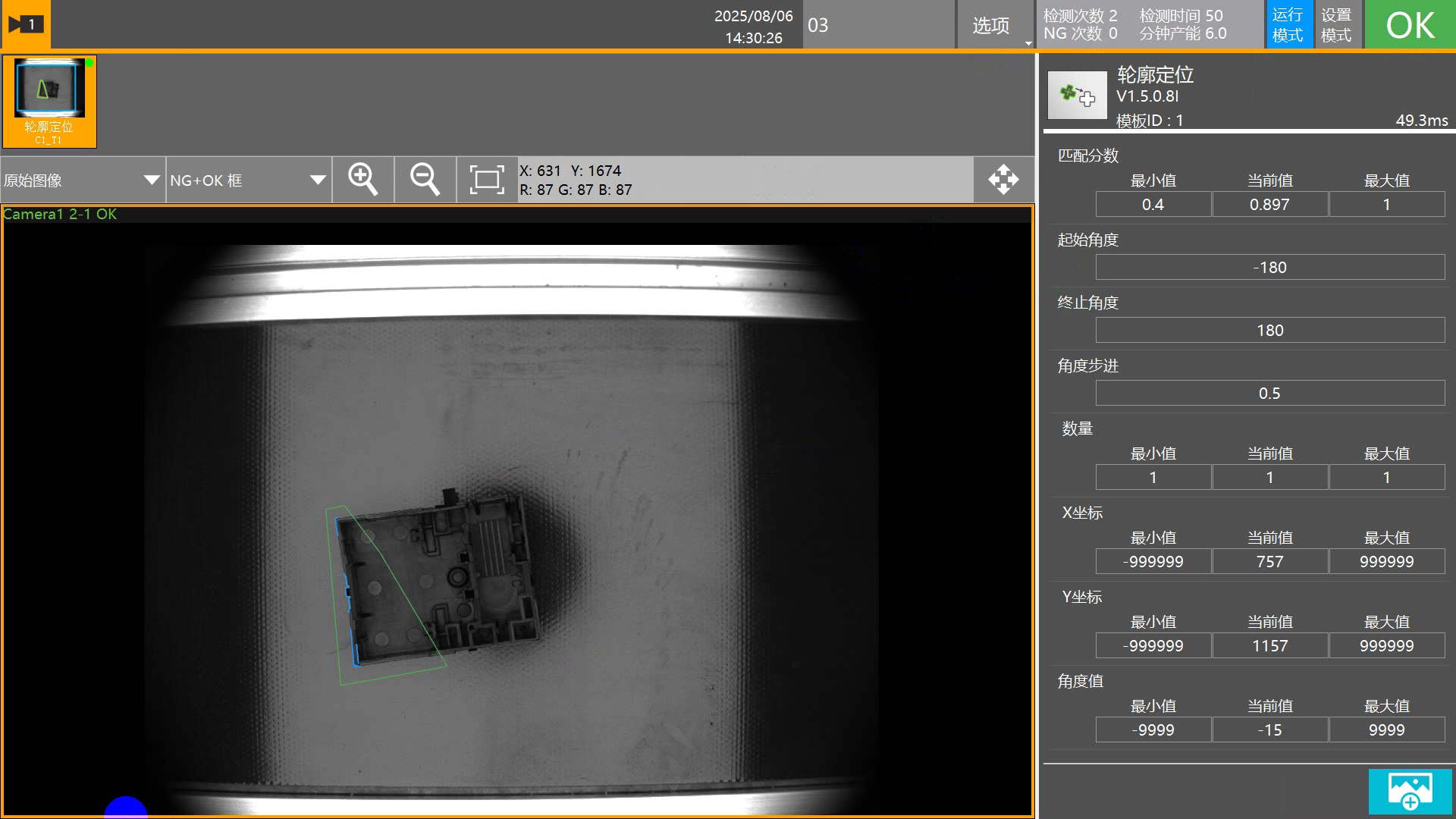Screen dimensions: 1456x819
Task: Click the four-way pan arrows icon
Action: pos(1003,180)
